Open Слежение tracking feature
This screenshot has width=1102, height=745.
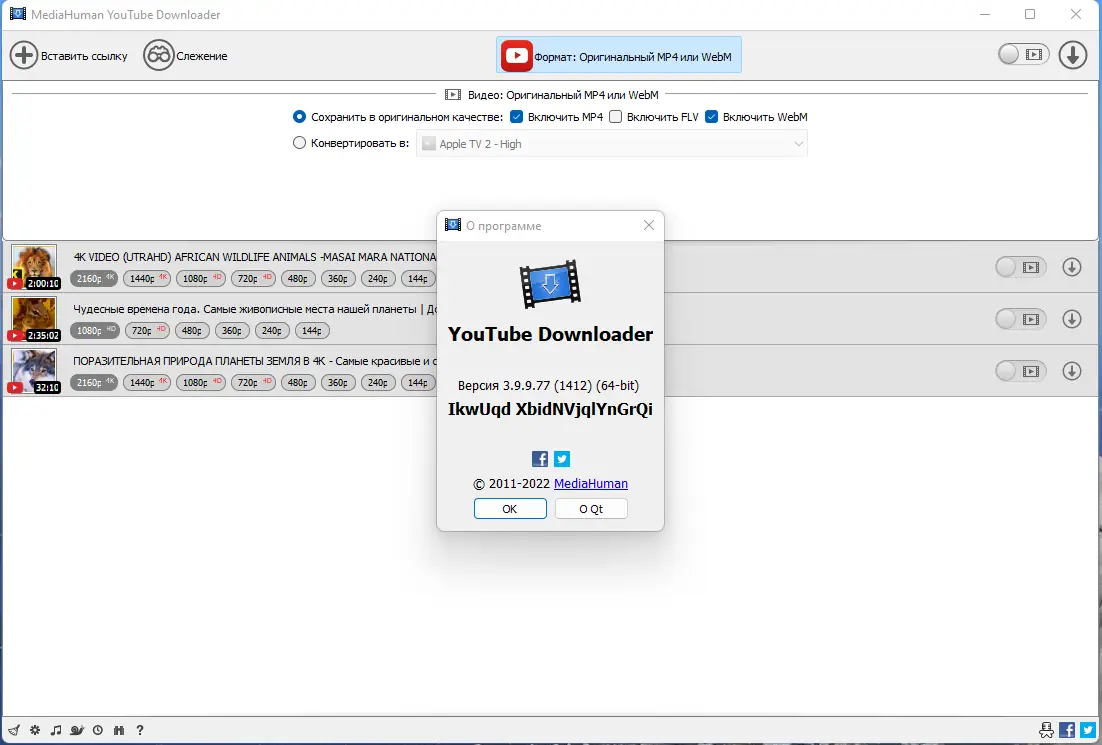pos(185,55)
